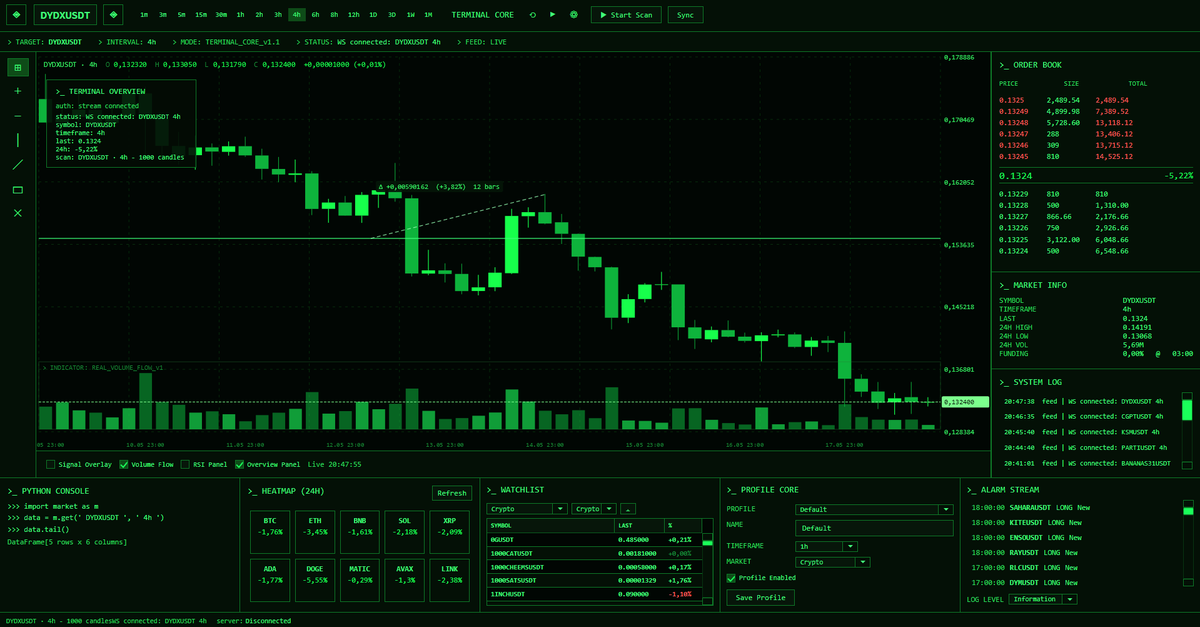The width and height of the screenshot is (1200, 627).
Task: Click the diamond icon left of DYDXUSDT
Action: point(16,15)
